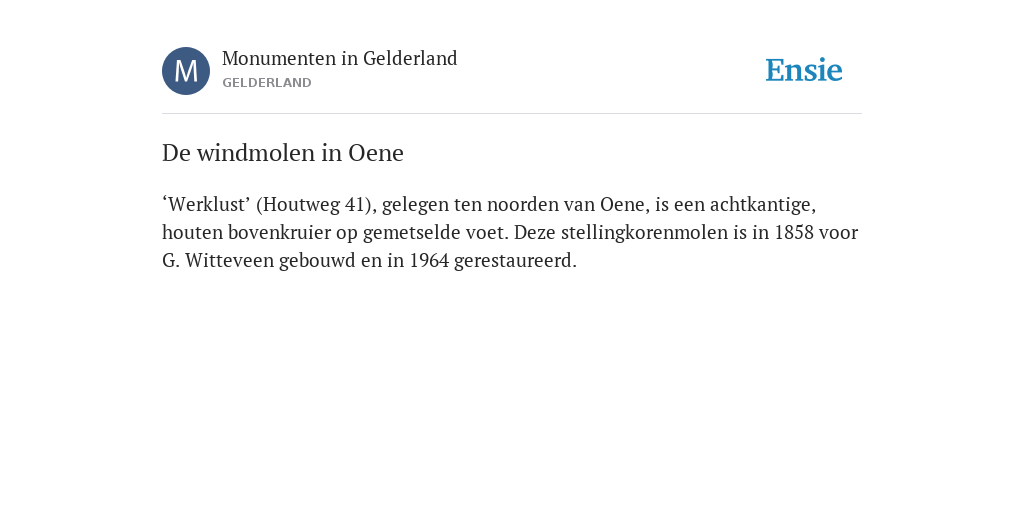
Task: Click the heading De windmolen in Oene
Action: [x=283, y=153]
